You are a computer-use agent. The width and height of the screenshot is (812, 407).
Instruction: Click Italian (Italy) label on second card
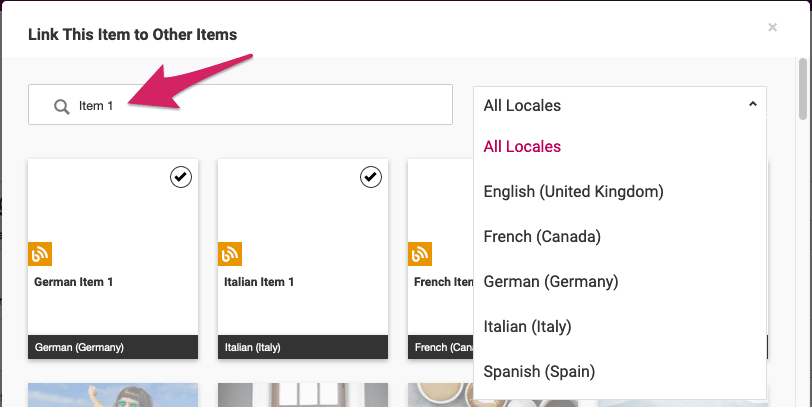click(x=253, y=347)
